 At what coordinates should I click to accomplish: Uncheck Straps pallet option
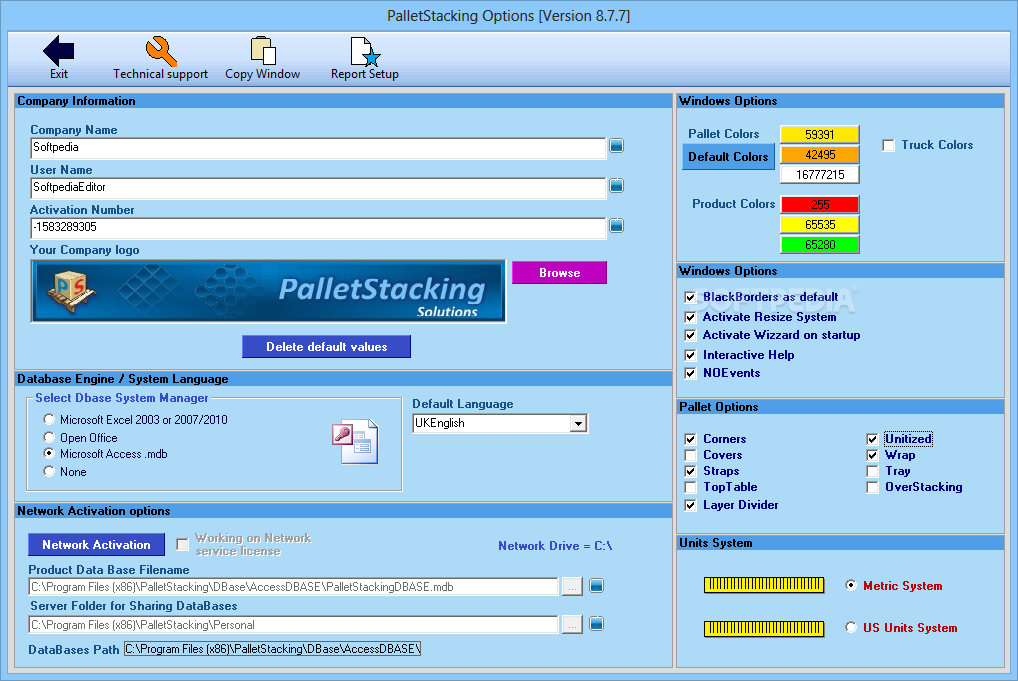coord(690,471)
